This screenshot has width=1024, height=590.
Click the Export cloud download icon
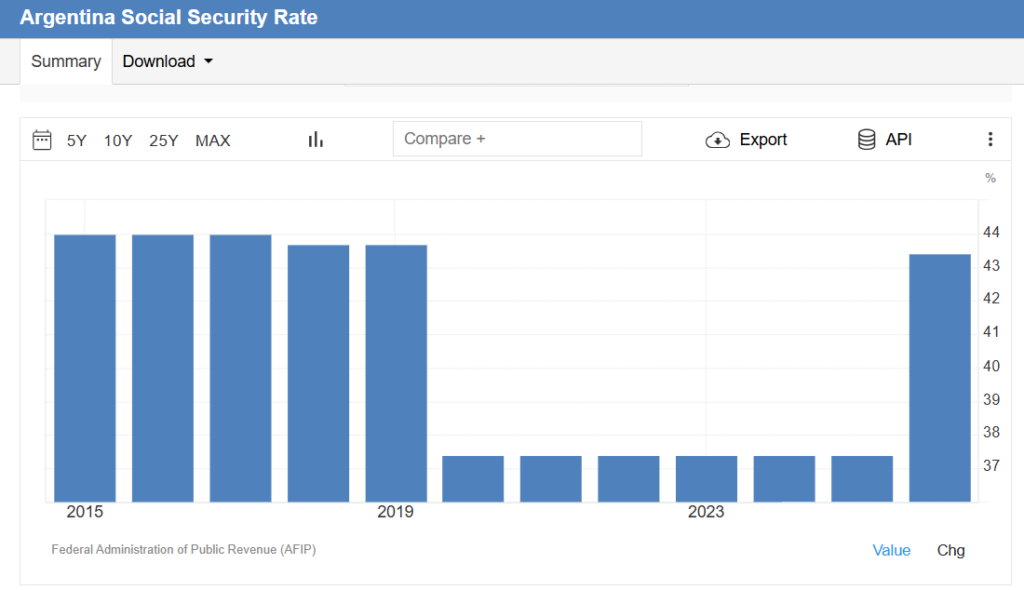718,140
